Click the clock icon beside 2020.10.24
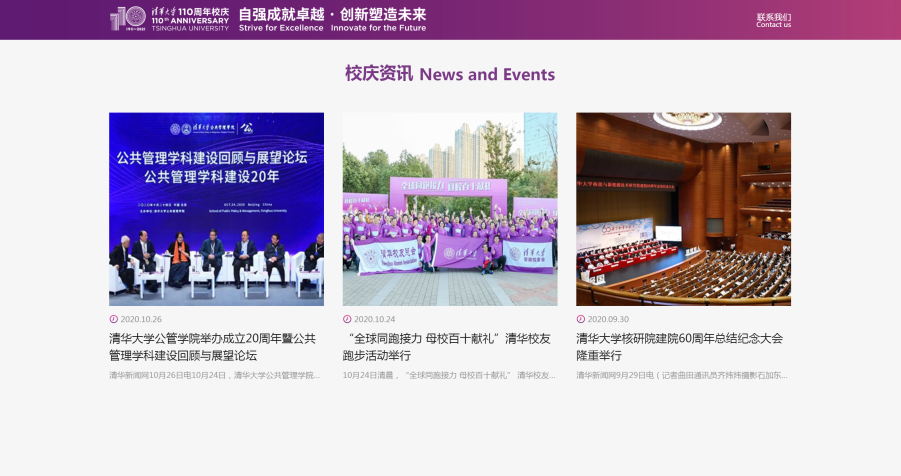Screen dimensions: 901x476 pos(347,319)
